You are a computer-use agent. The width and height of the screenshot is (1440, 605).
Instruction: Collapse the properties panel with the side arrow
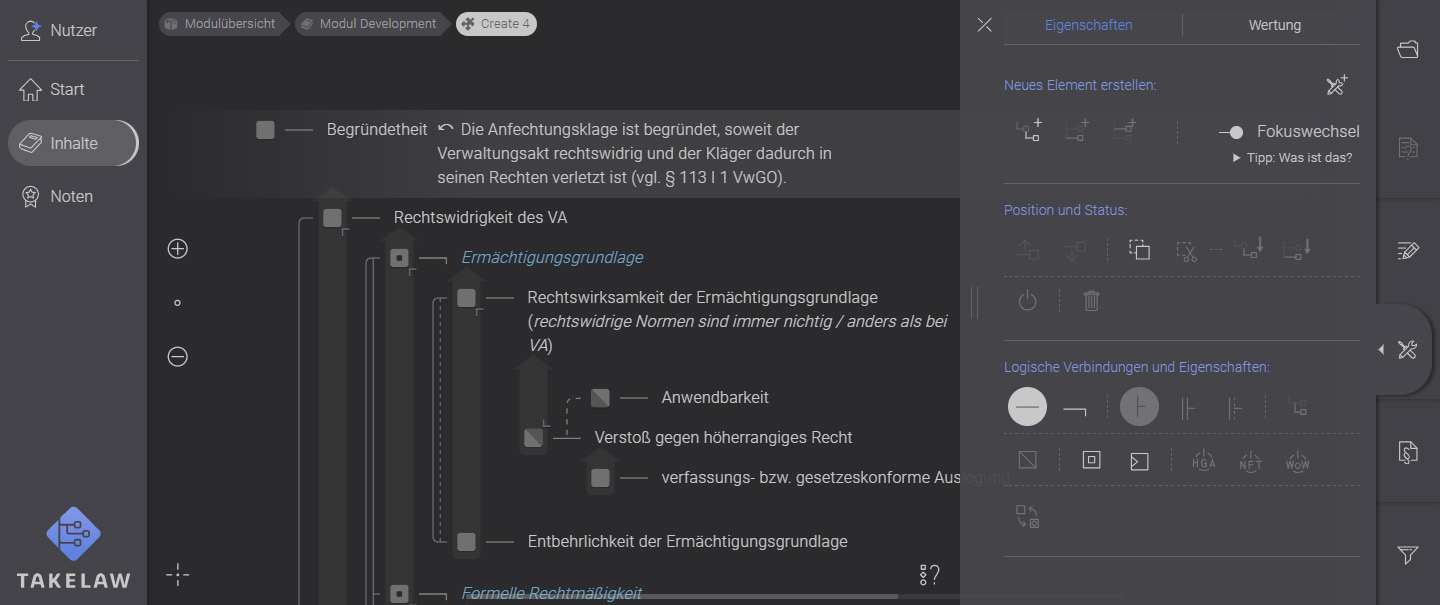point(1381,350)
